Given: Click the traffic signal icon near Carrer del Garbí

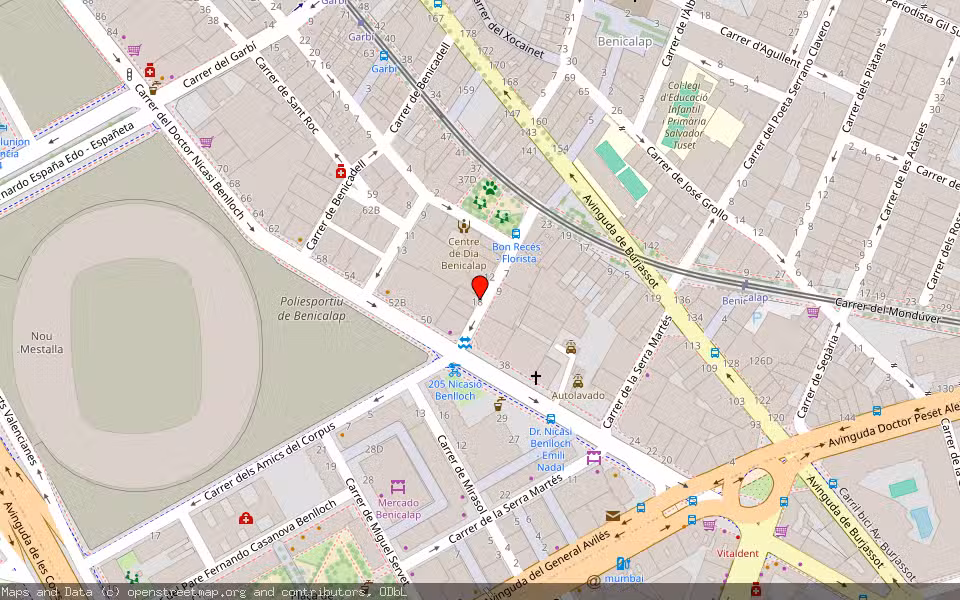Looking at the screenshot, I should tap(129, 75).
